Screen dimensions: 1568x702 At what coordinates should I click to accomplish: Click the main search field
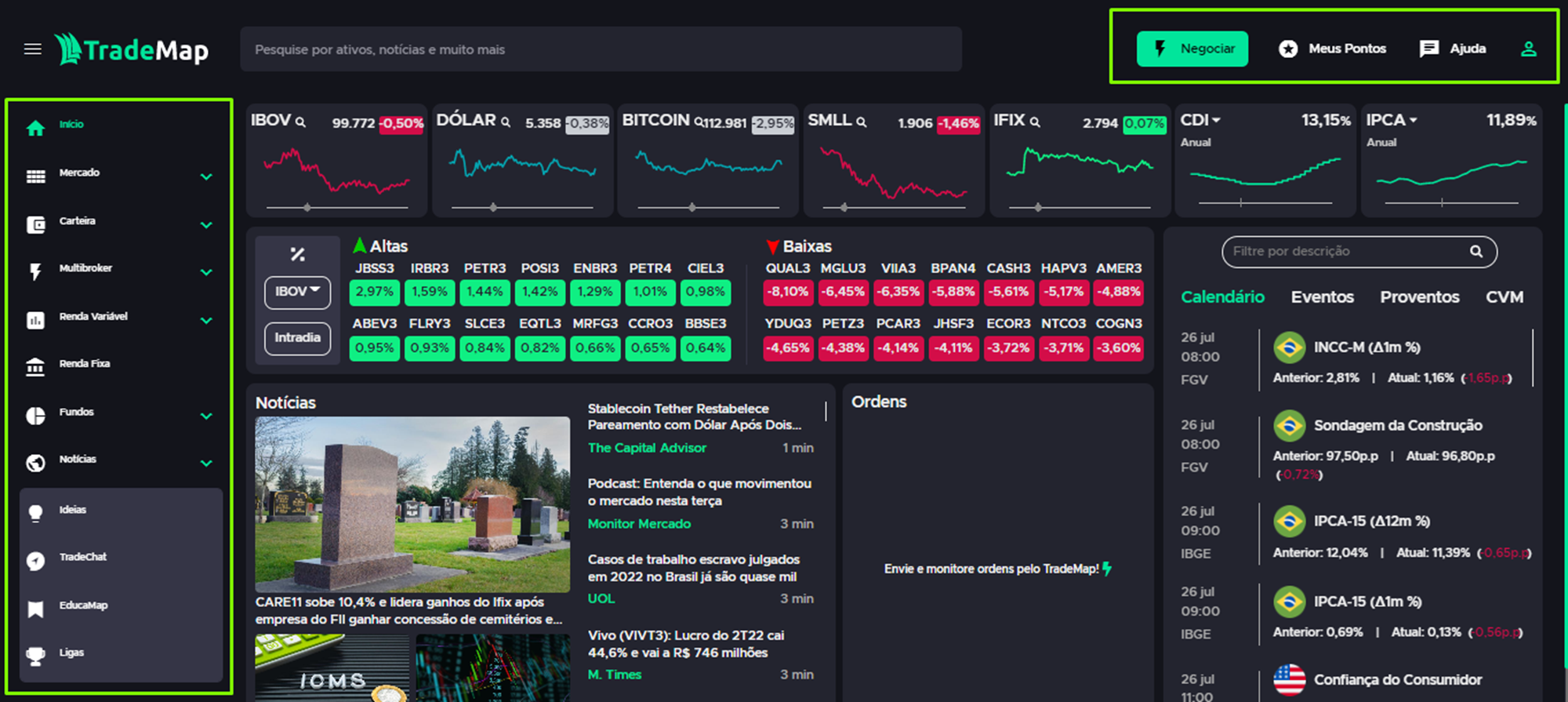click(x=601, y=49)
